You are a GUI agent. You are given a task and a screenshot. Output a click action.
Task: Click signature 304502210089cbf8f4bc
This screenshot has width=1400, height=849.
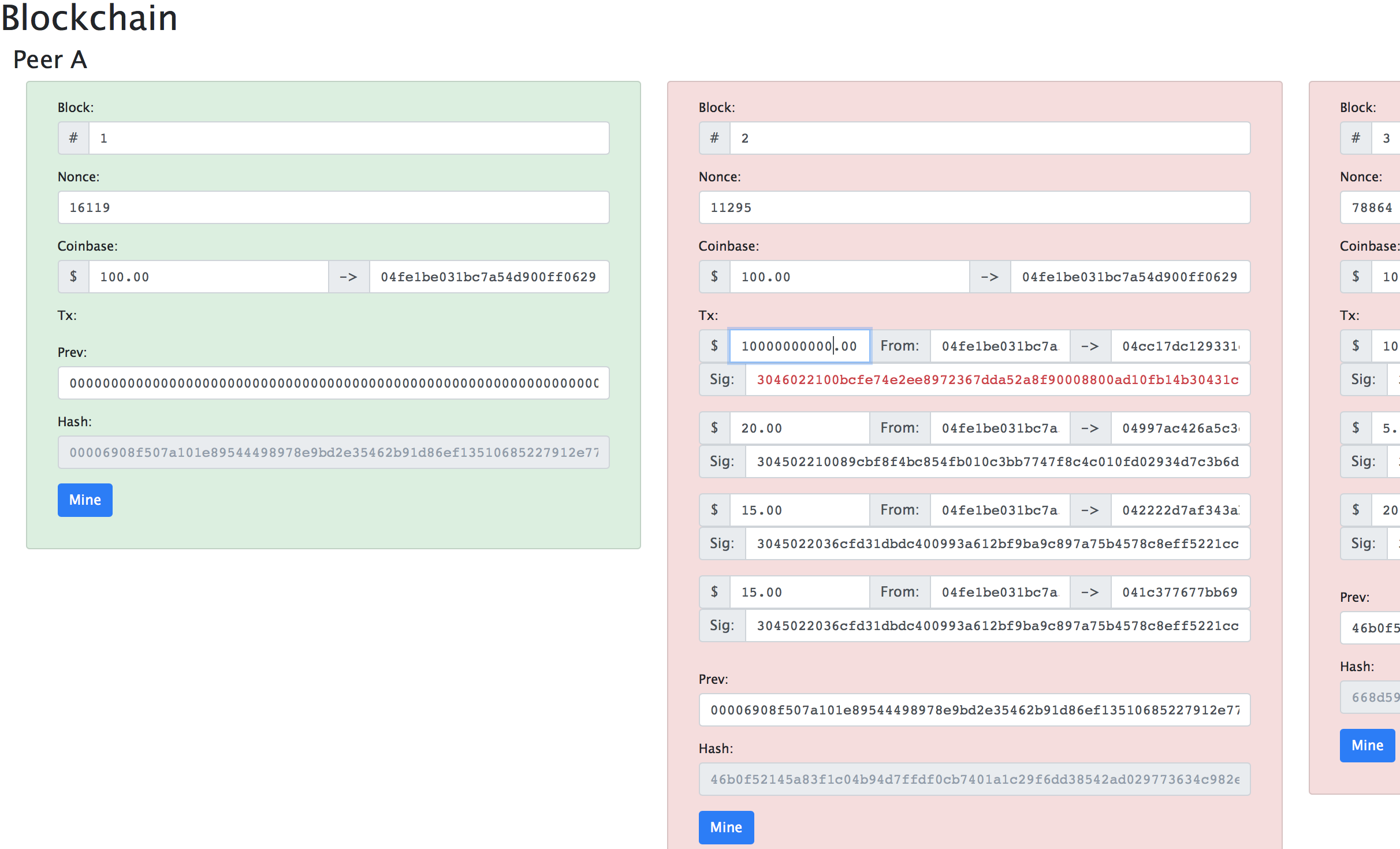click(998, 461)
